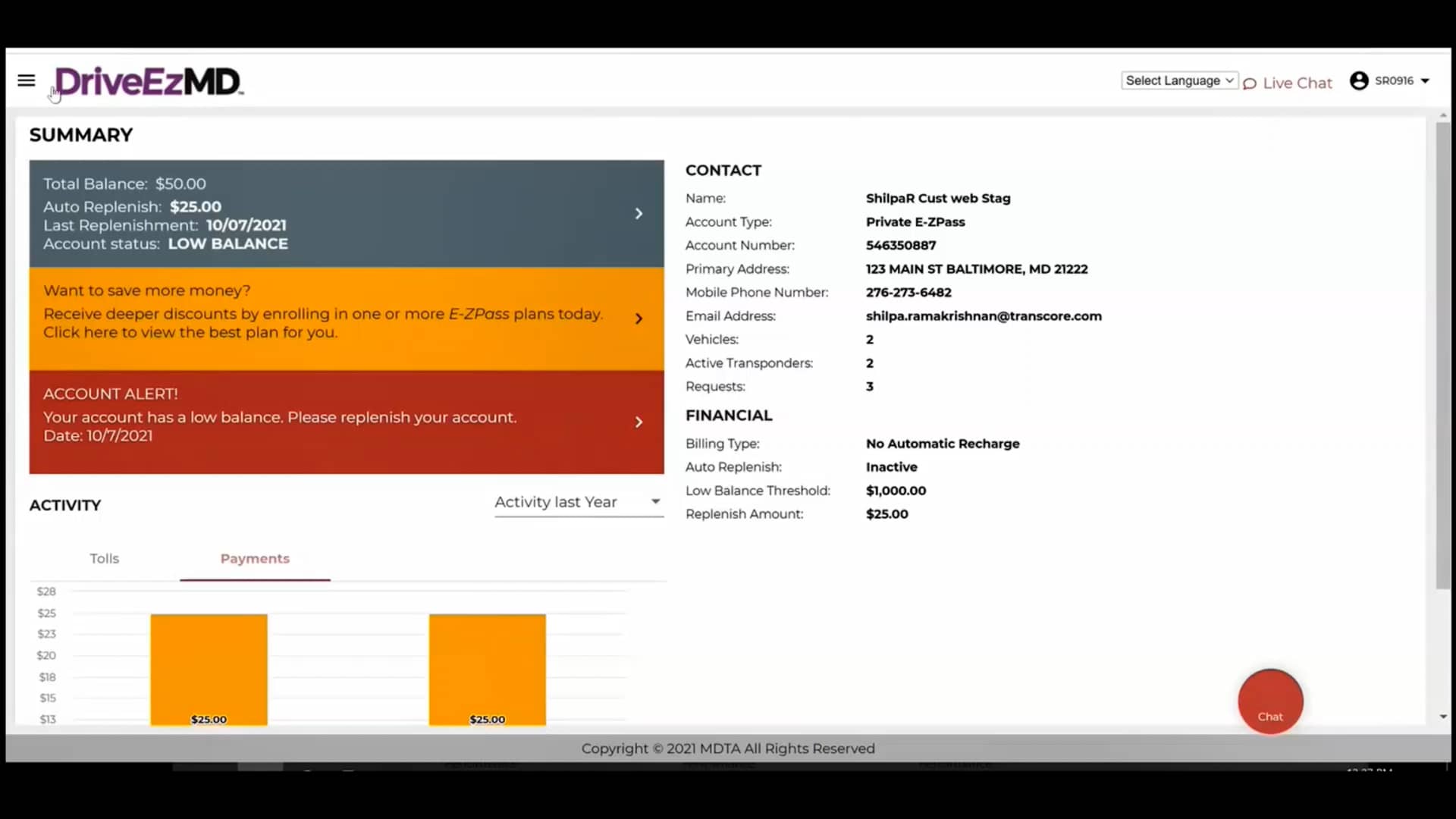Open the Live Chat link
The width and height of the screenshot is (1456, 819).
click(x=1297, y=83)
